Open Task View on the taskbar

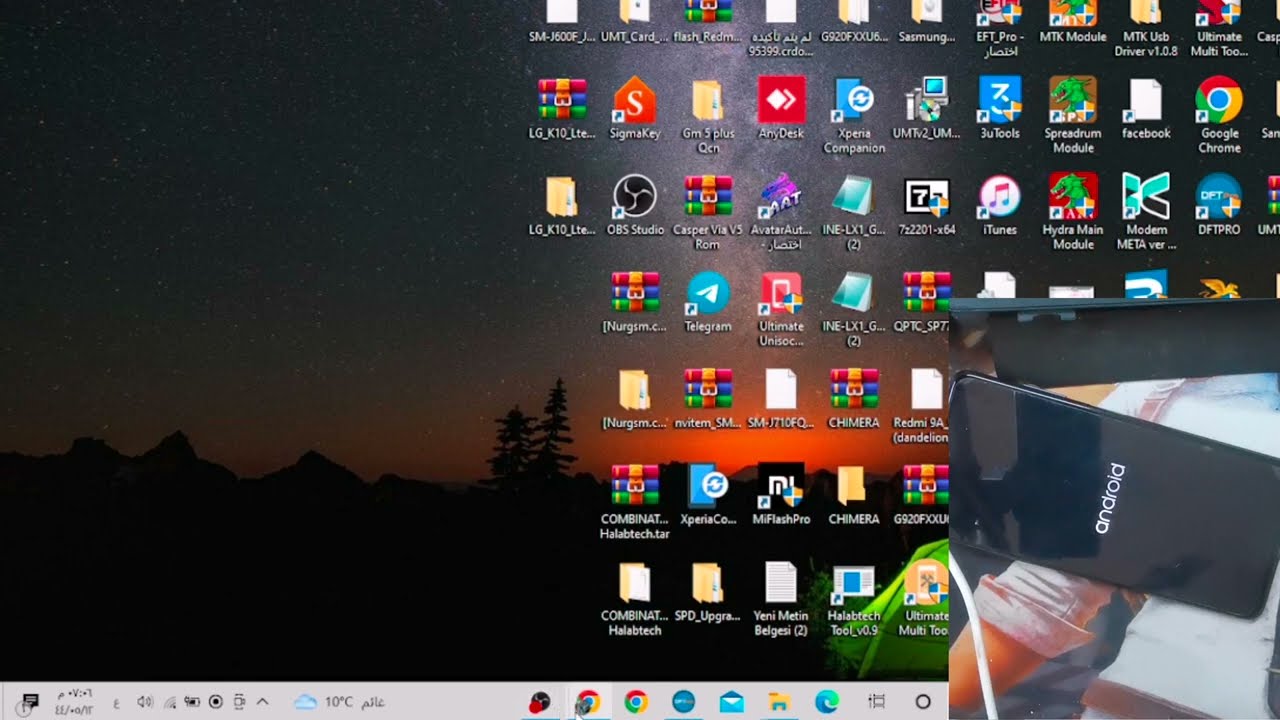click(876, 702)
